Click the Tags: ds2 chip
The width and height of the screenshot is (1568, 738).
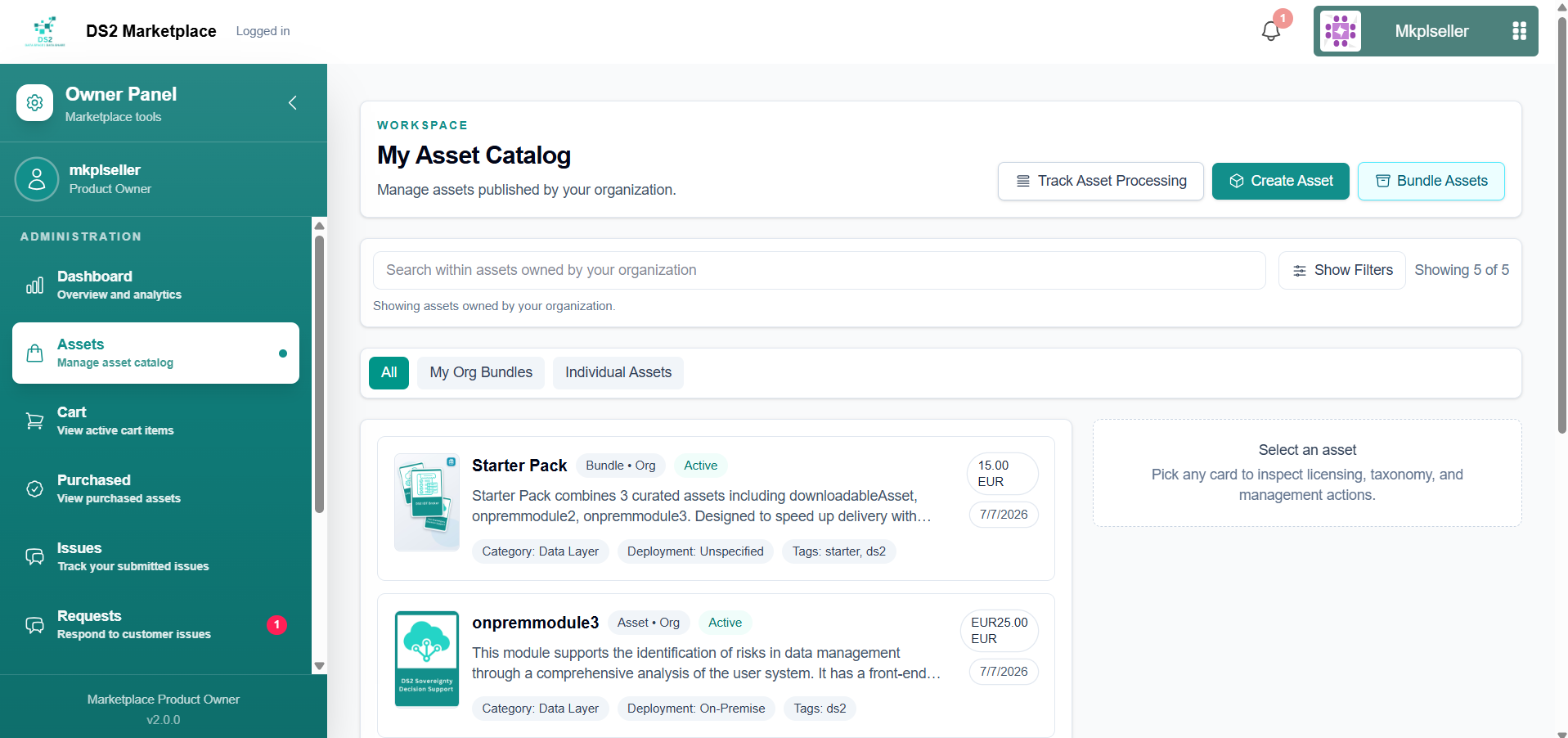coord(820,709)
